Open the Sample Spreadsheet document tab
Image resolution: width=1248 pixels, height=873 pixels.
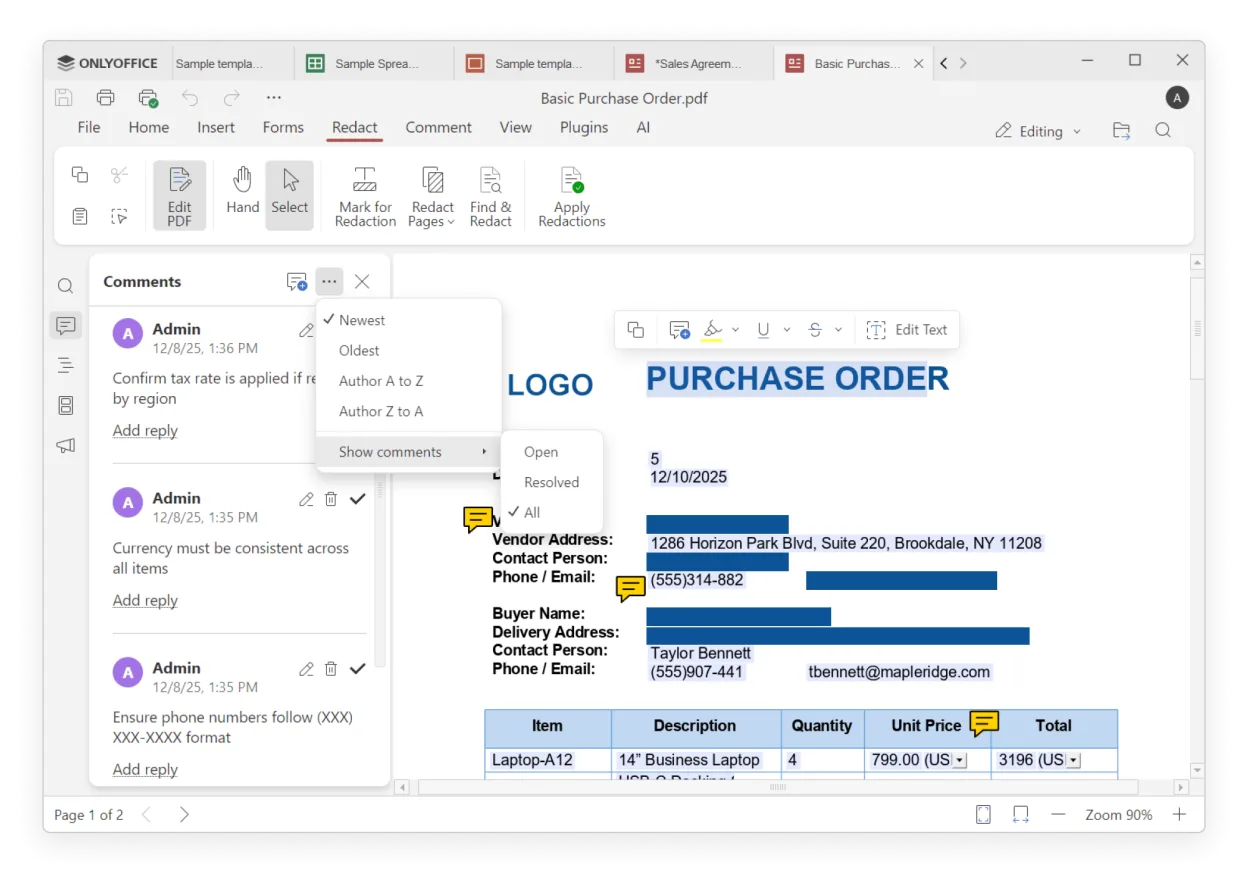373,63
